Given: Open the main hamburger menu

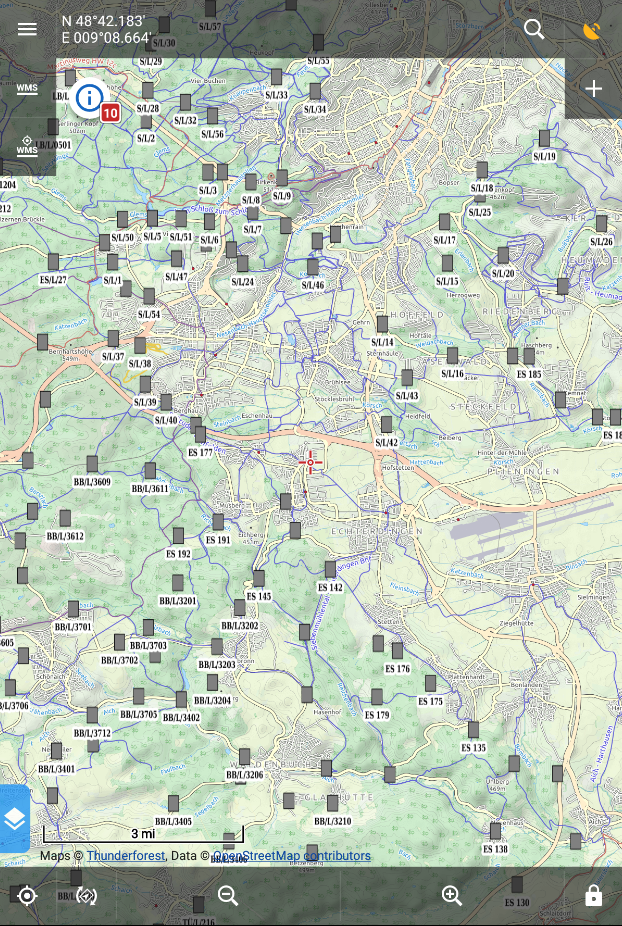Looking at the screenshot, I should (27, 29).
